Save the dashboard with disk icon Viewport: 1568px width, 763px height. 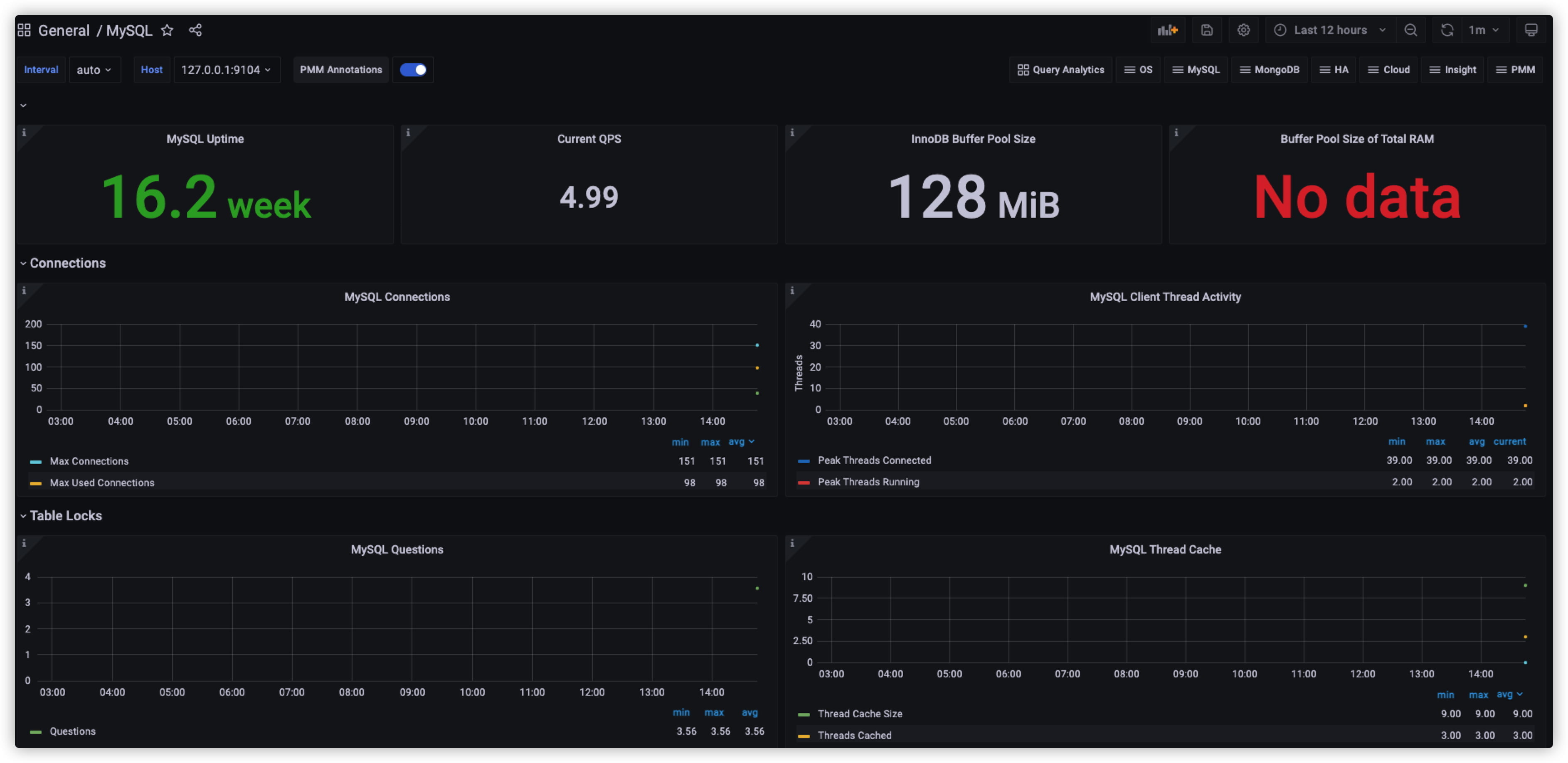click(x=1206, y=30)
